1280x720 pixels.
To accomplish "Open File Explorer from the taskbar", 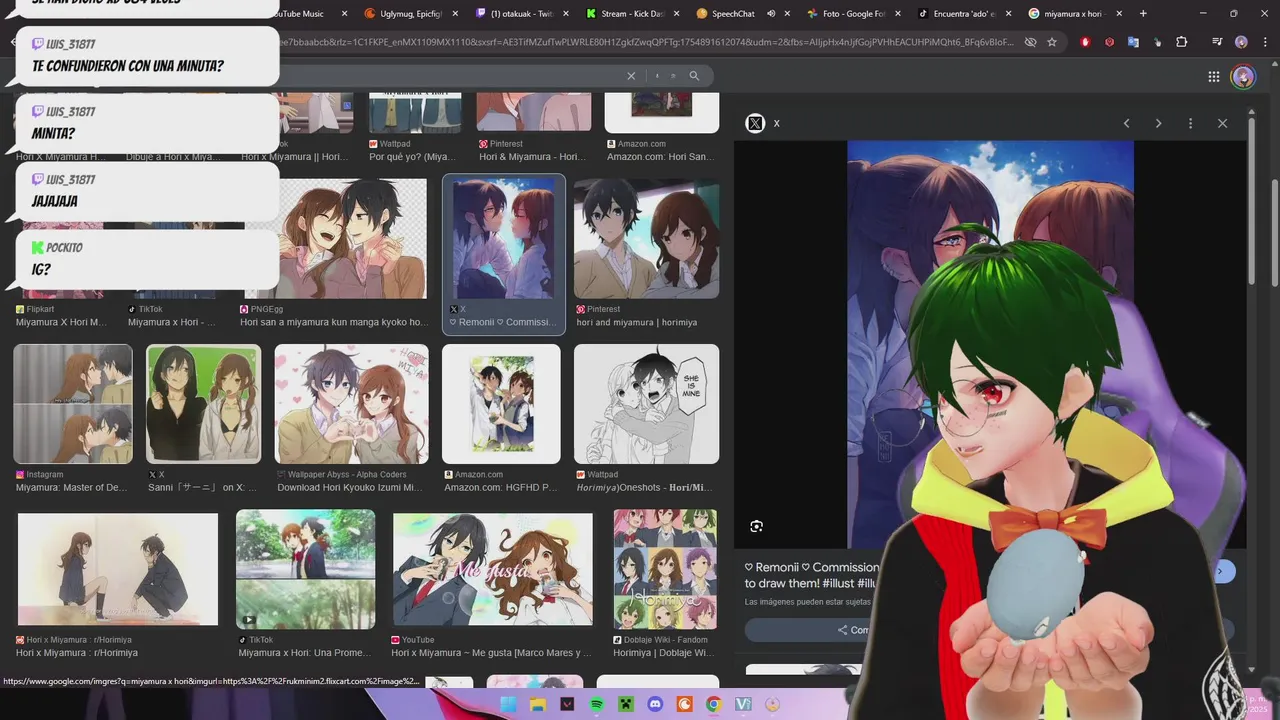I will pos(538,704).
